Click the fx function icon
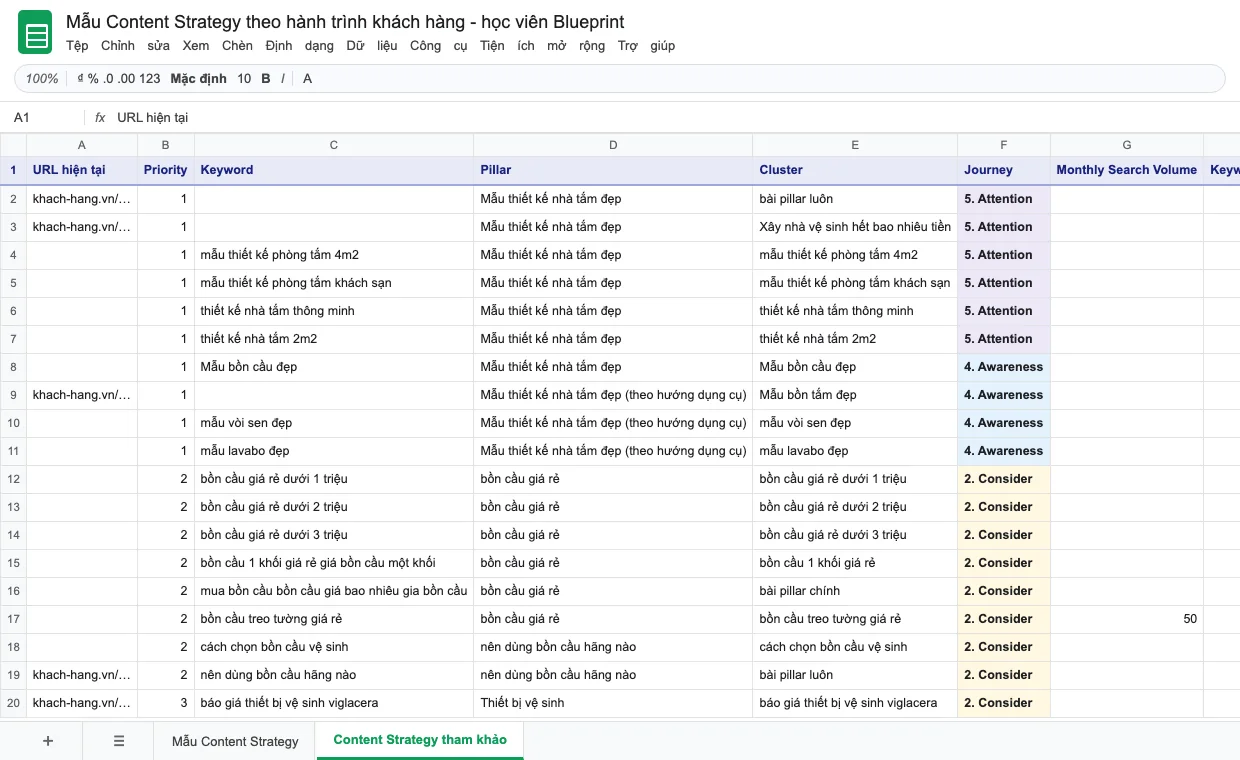Image resolution: width=1240 pixels, height=760 pixels. pos(100,118)
